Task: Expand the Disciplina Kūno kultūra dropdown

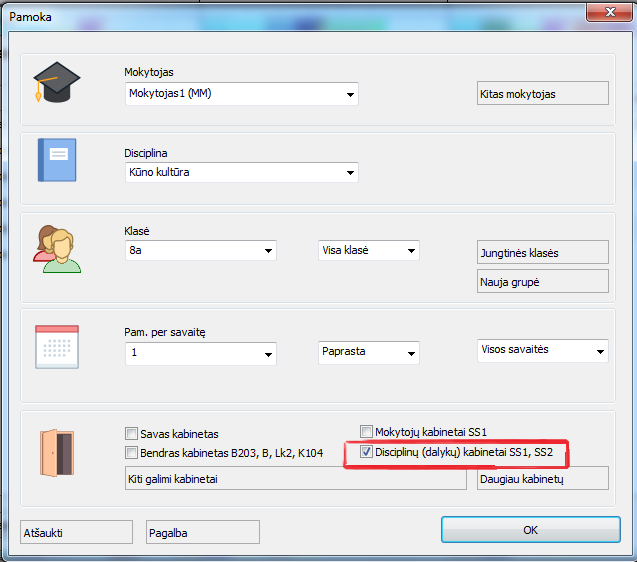Action: 350,173
